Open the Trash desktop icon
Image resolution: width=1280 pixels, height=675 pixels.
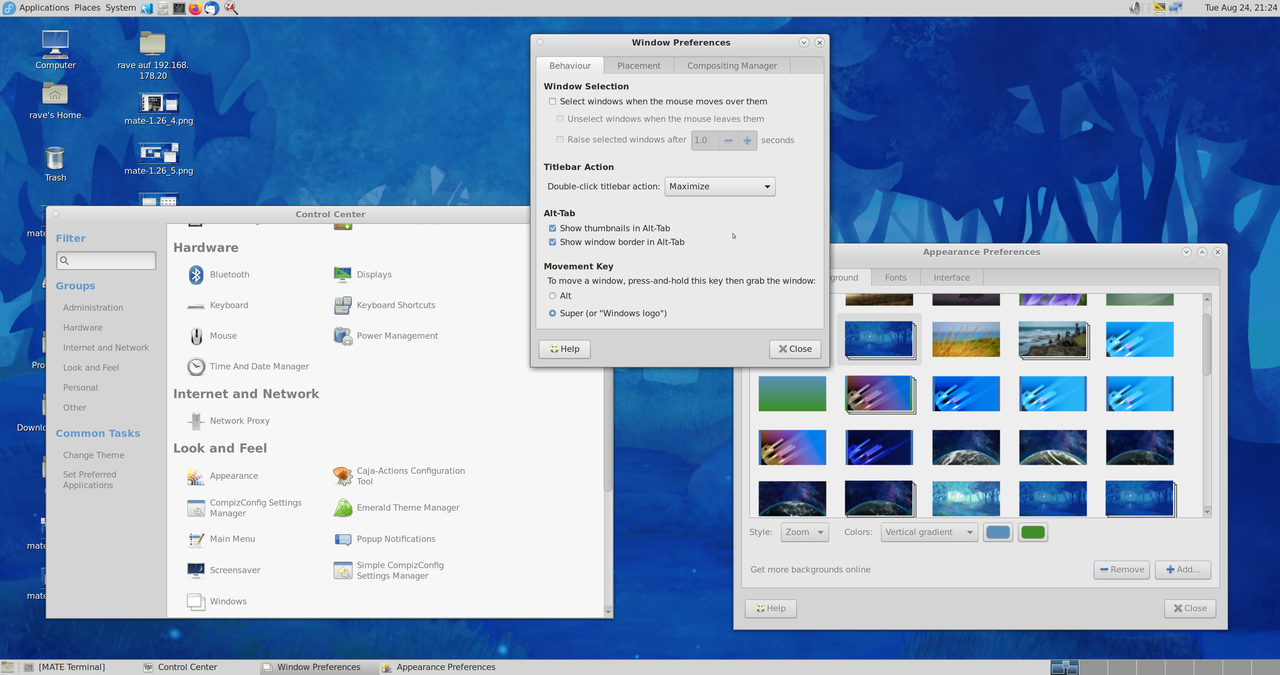55,160
